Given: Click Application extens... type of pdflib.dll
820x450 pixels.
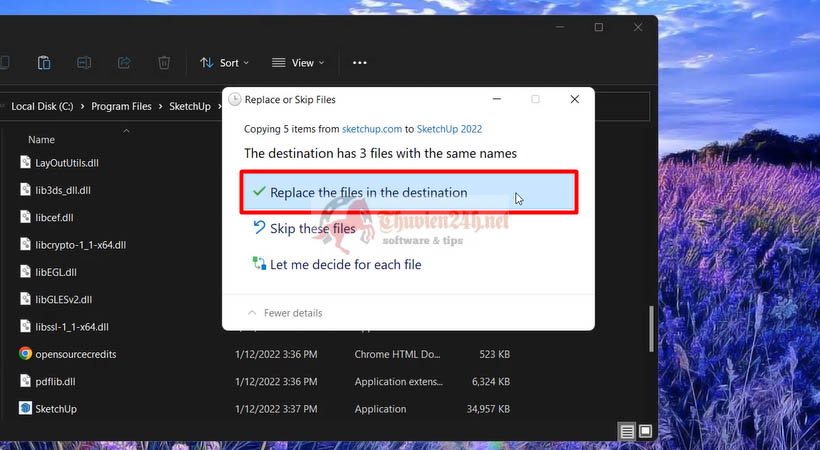Looking at the screenshot, I should (x=398, y=381).
